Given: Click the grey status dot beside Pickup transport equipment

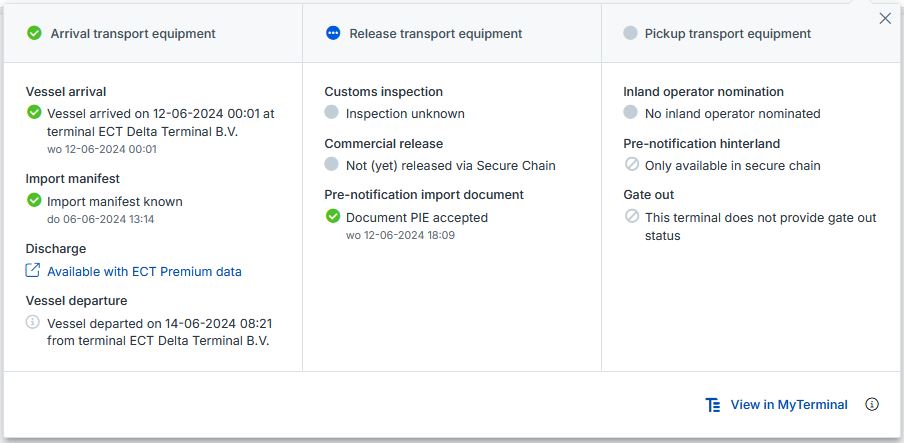Looking at the screenshot, I should pyautogui.click(x=630, y=33).
